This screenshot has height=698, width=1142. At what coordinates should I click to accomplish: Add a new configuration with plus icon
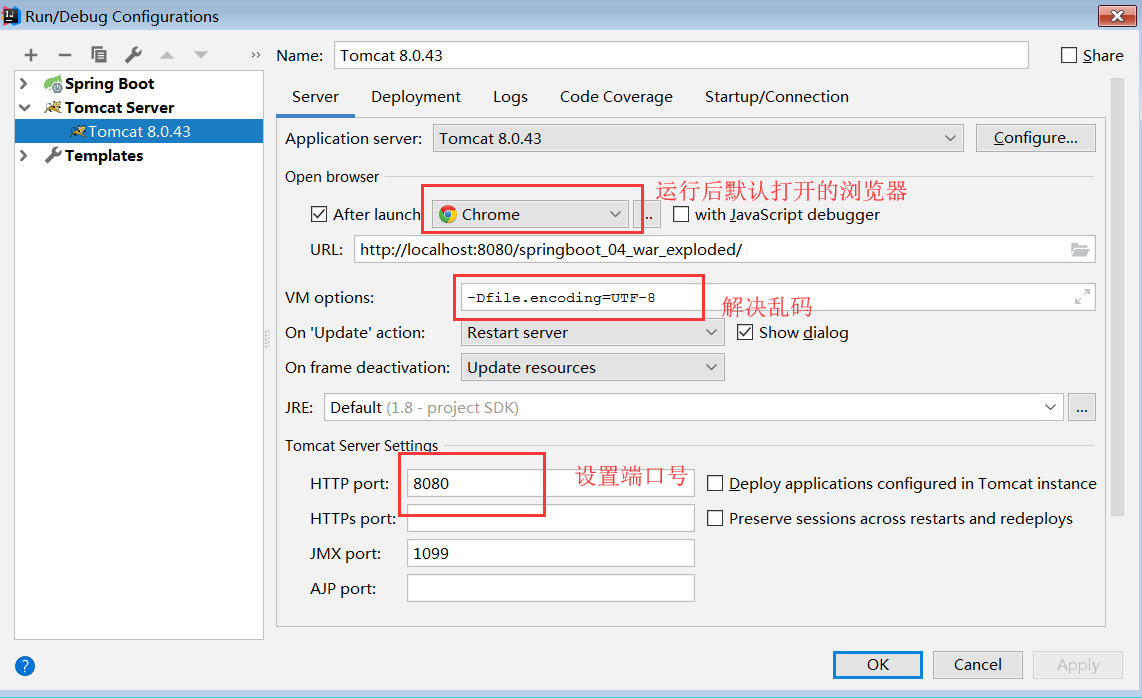point(31,55)
